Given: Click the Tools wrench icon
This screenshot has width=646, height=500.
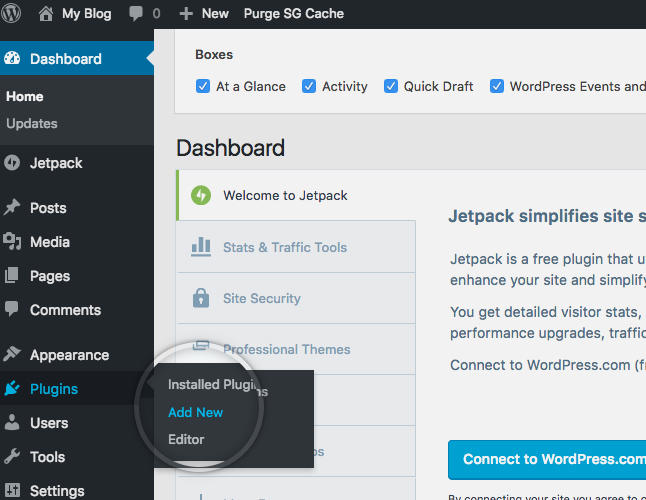Looking at the screenshot, I should [12, 457].
